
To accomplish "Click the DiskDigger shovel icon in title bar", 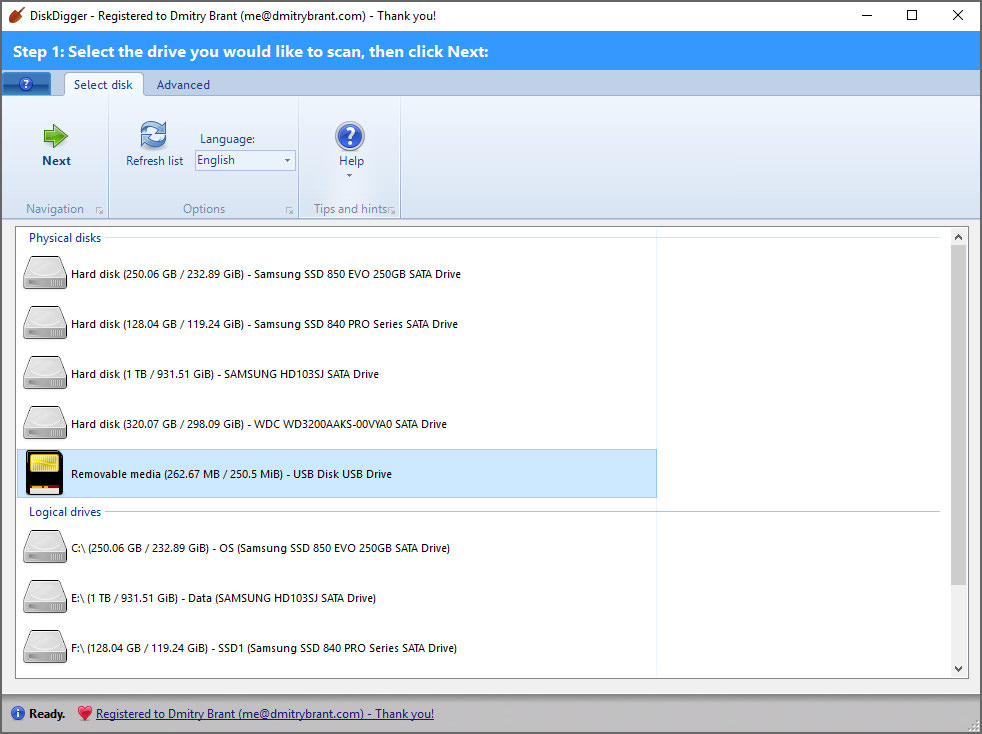I will point(16,16).
